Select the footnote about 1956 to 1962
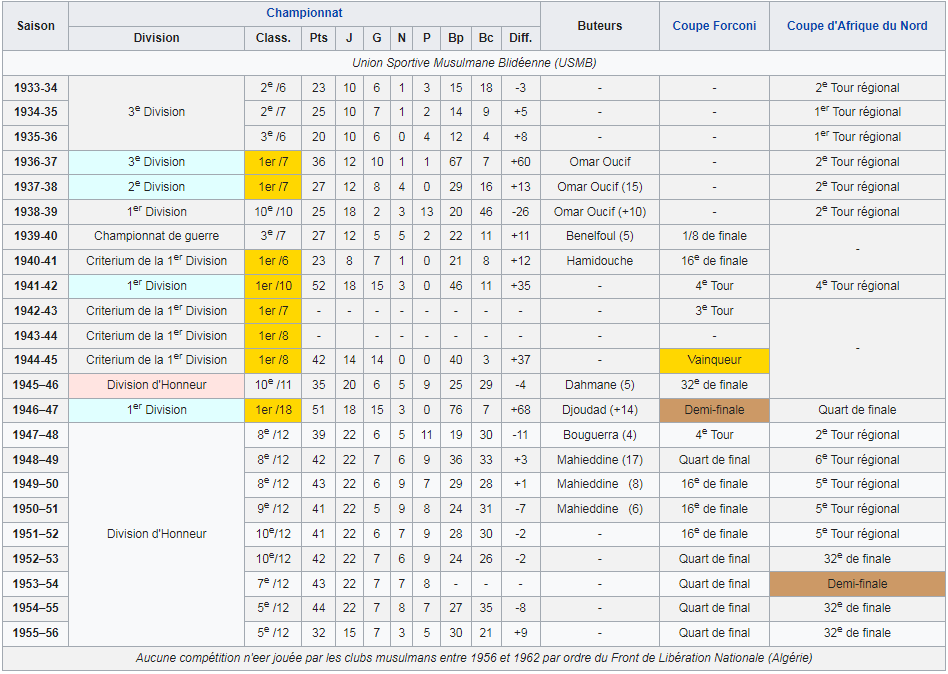The height and width of the screenshot is (674, 948). tap(474, 658)
